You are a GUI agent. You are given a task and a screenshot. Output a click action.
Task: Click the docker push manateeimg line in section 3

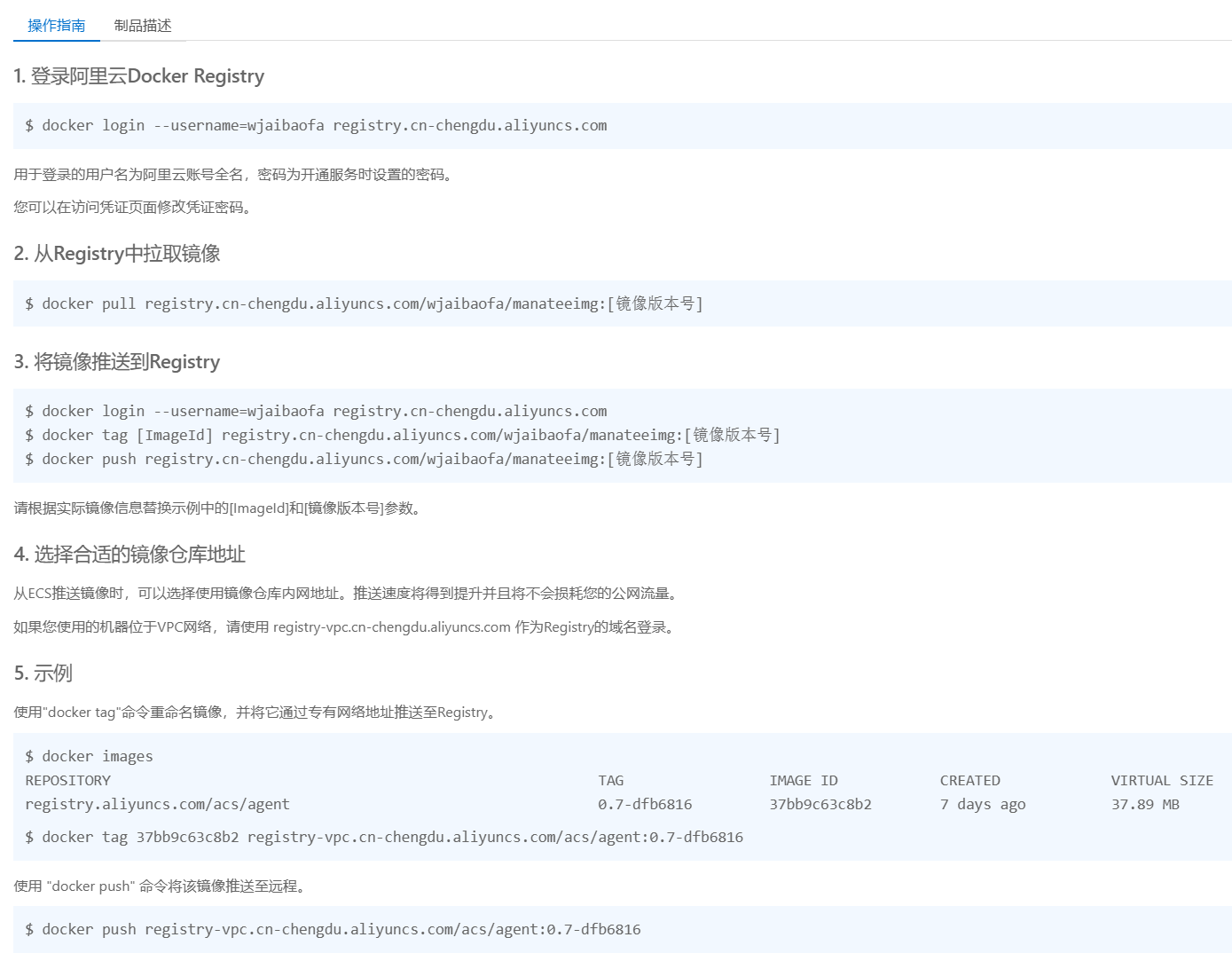tap(364, 460)
